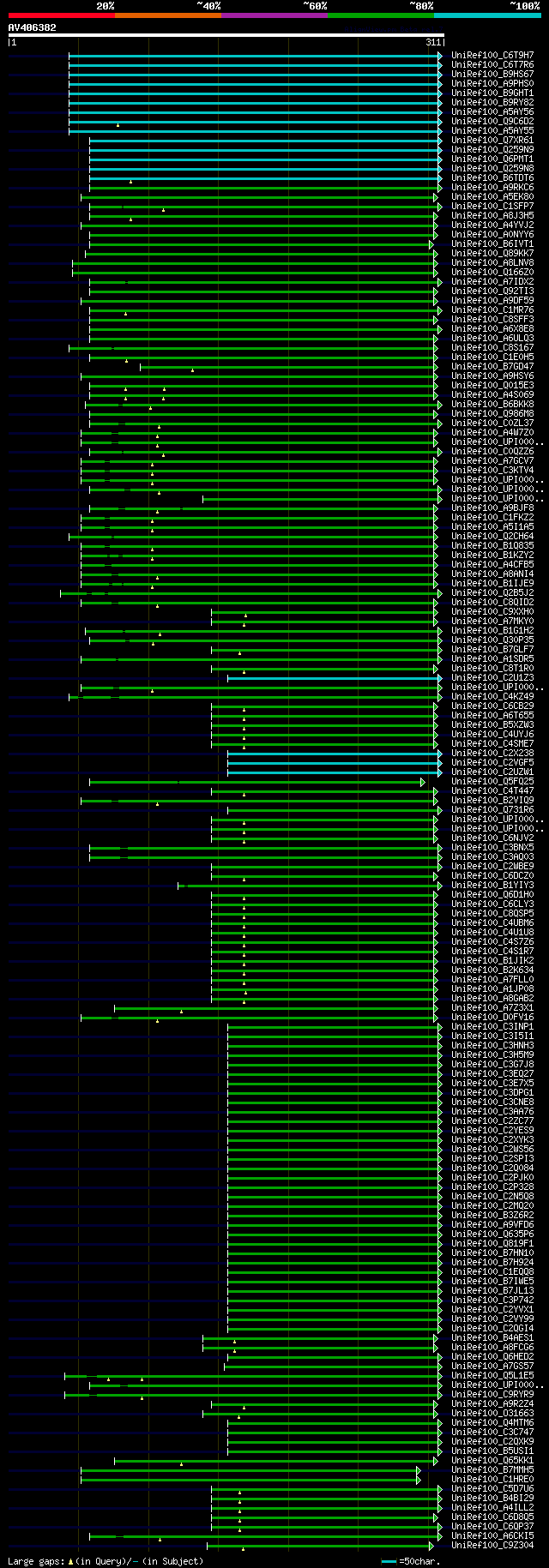Select hit label UniRef100_B1Q835
This screenshot has width=549, height=1568.
(x=492, y=546)
